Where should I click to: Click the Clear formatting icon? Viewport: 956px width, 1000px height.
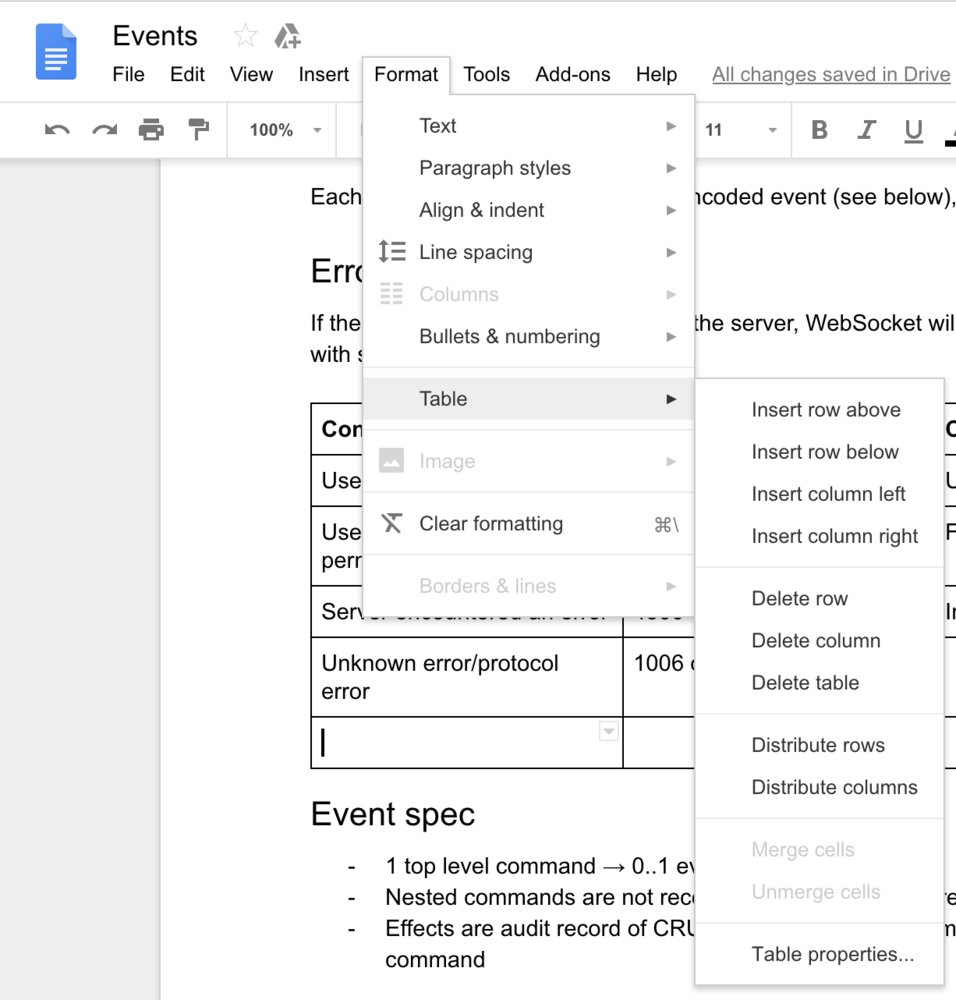(x=392, y=524)
